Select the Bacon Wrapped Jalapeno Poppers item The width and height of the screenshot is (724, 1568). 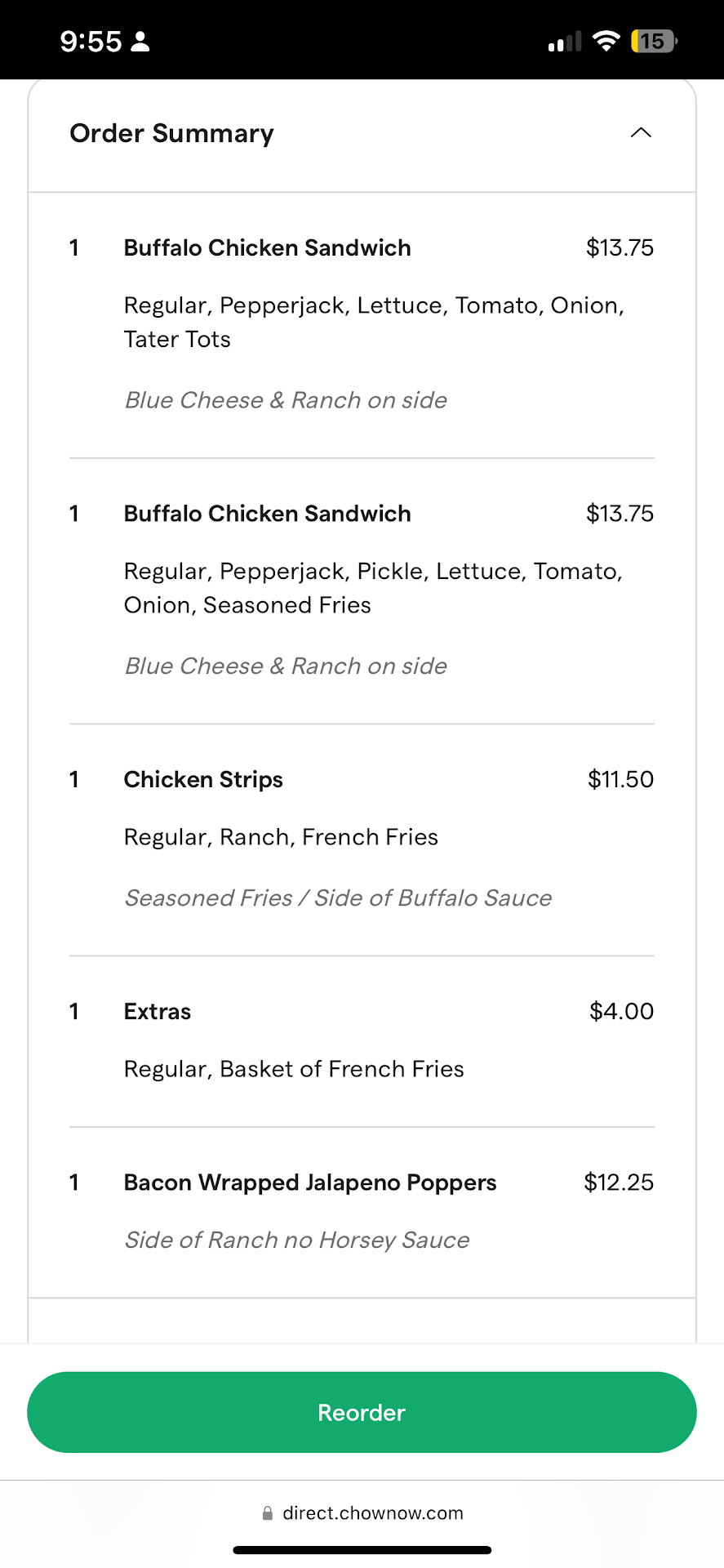point(310,1183)
